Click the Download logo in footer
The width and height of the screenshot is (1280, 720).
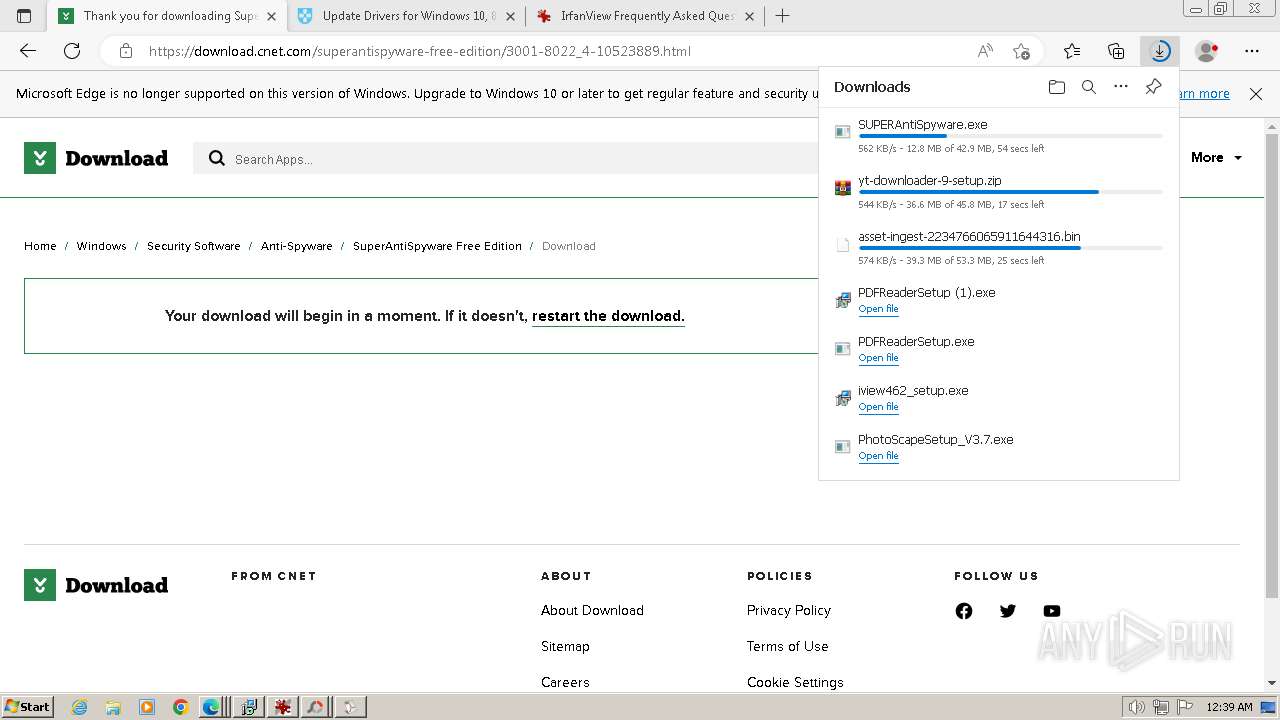pyautogui.click(x=96, y=585)
